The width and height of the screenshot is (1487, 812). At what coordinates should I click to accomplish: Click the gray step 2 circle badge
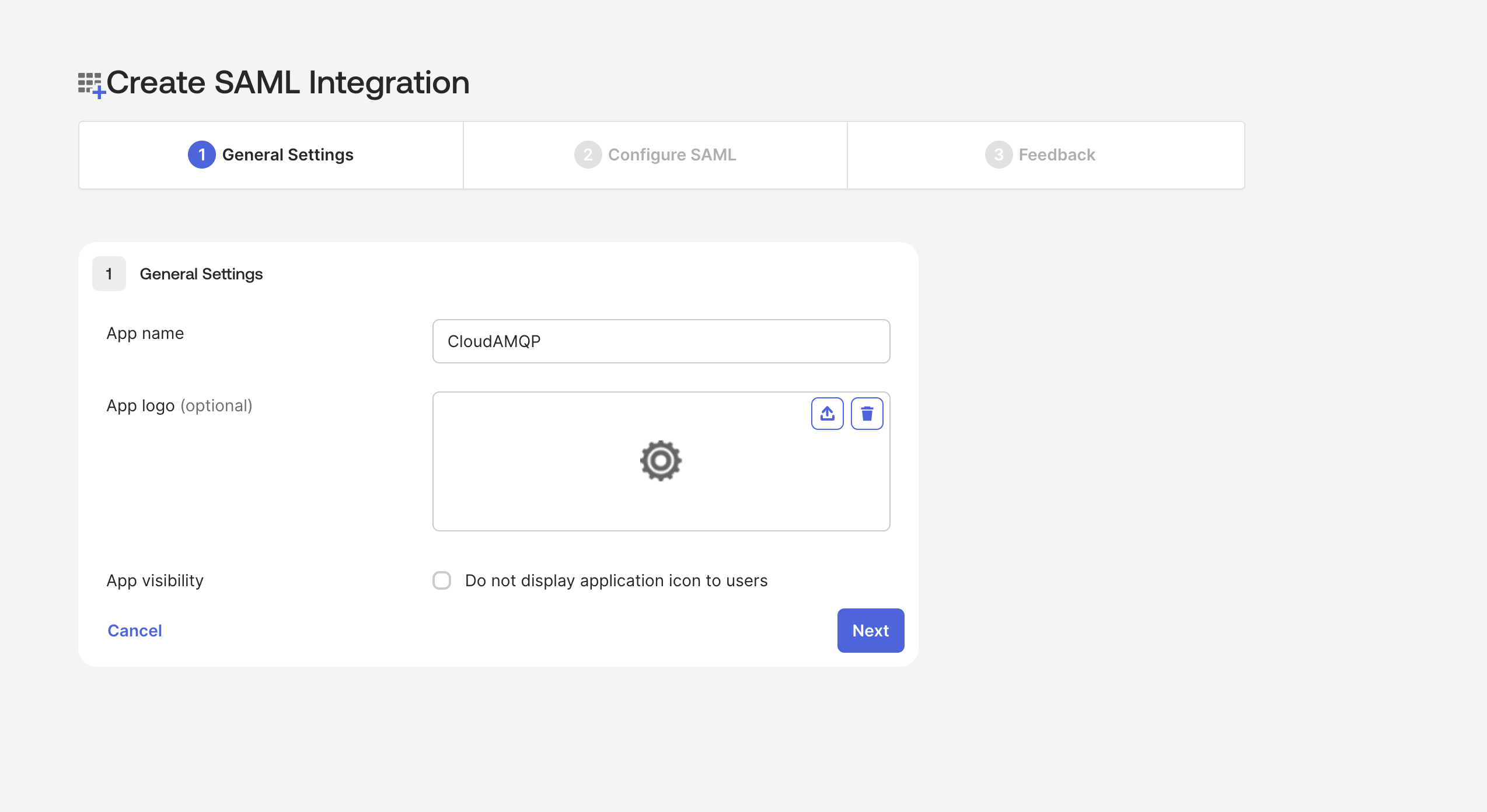click(x=587, y=155)
